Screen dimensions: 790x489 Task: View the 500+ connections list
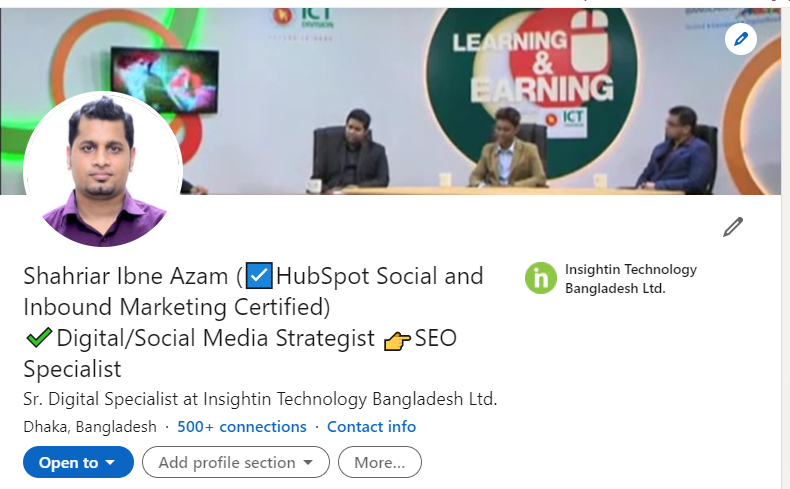click(242, 427)
